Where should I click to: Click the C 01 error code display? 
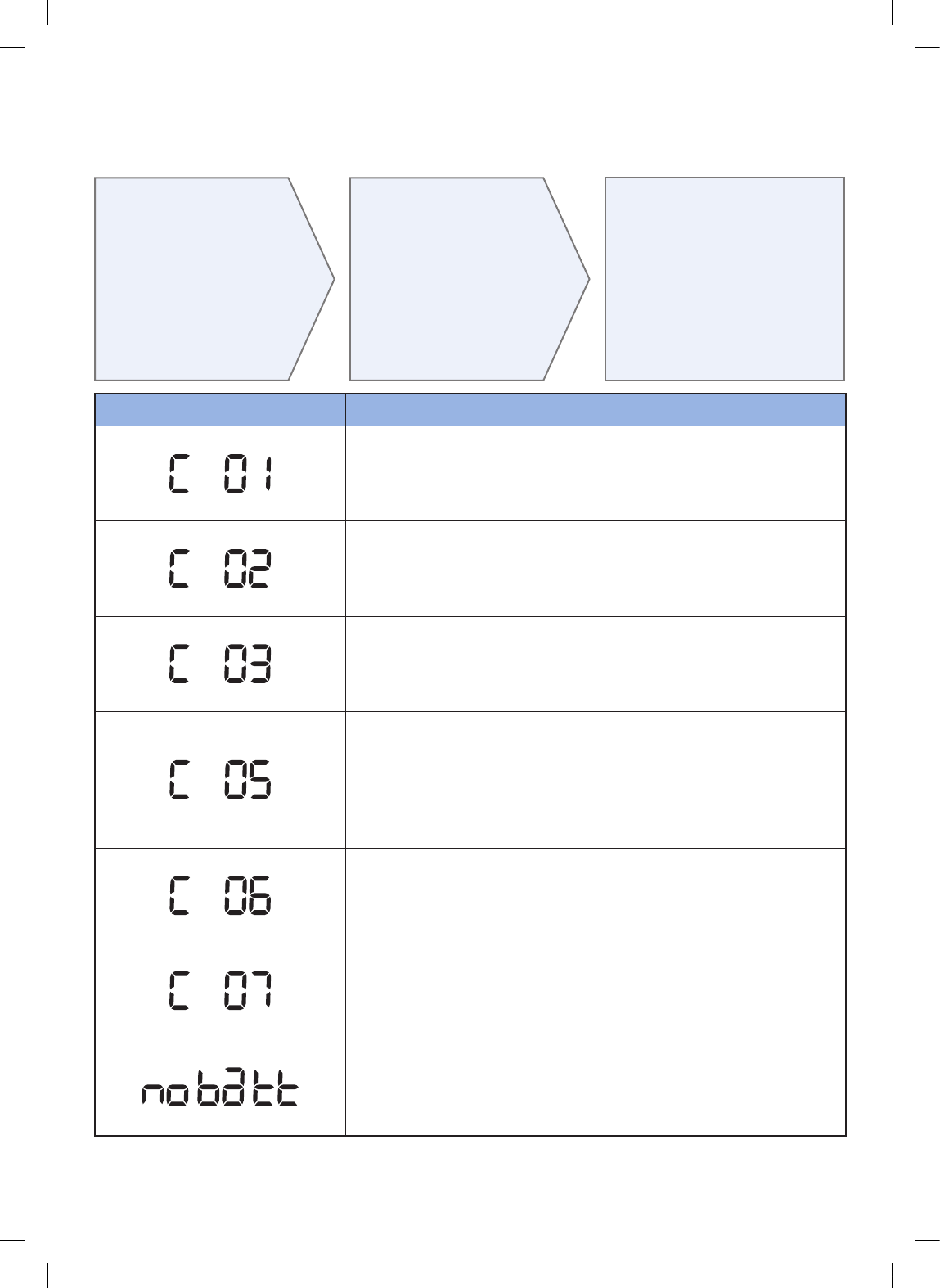[220, 475]
